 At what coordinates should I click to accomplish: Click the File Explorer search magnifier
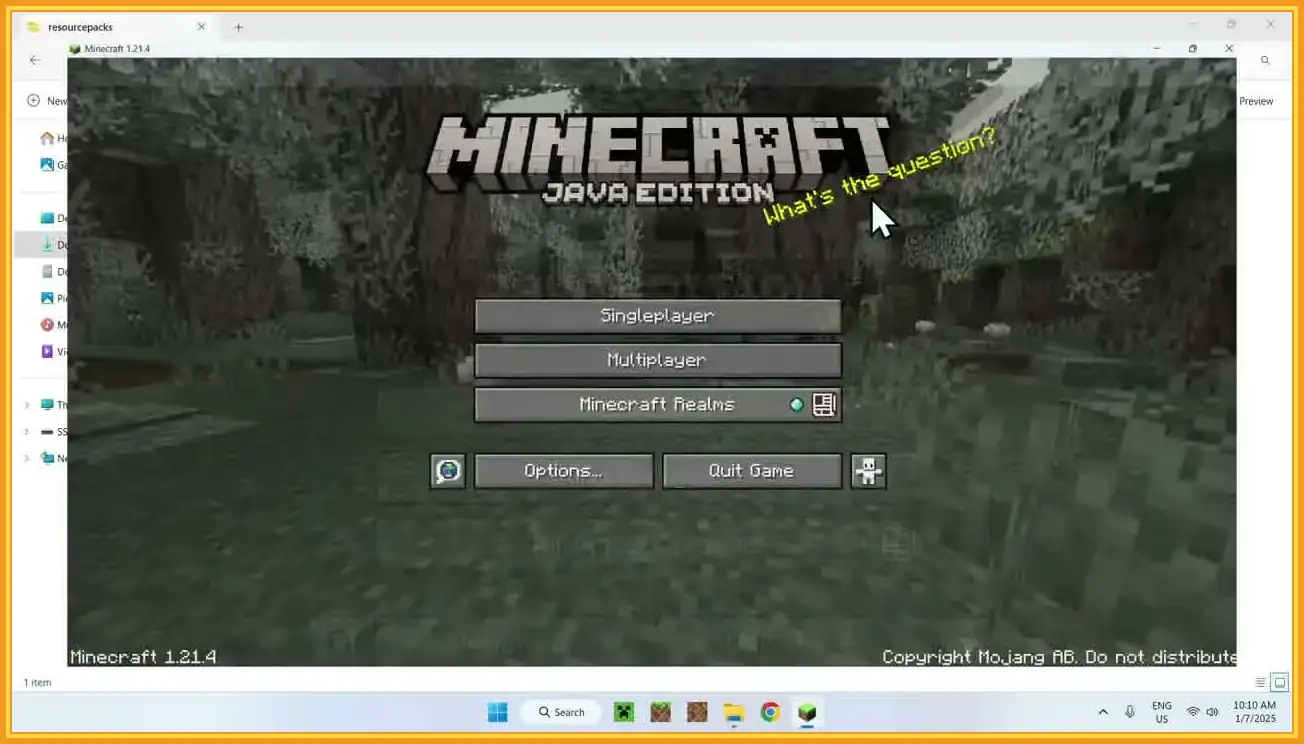[x=1265, y=60]
